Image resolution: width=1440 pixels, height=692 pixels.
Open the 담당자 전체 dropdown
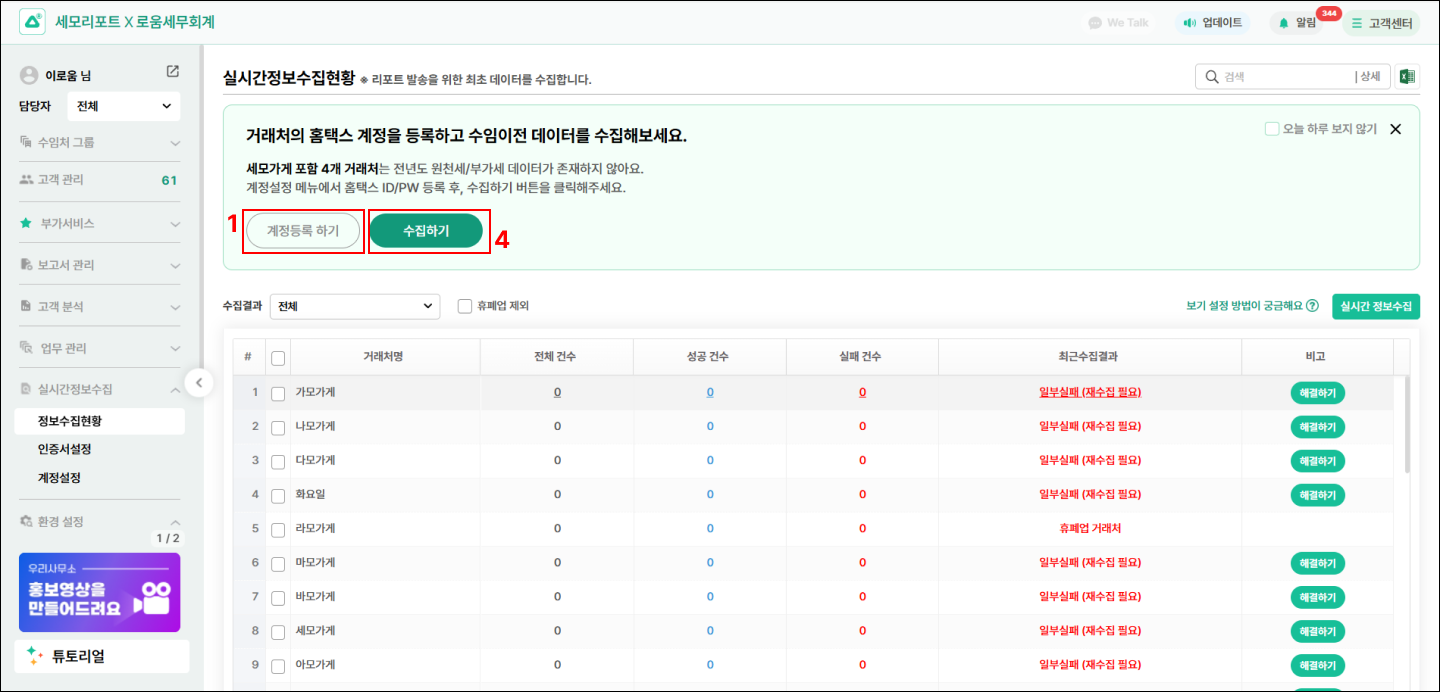124,106
